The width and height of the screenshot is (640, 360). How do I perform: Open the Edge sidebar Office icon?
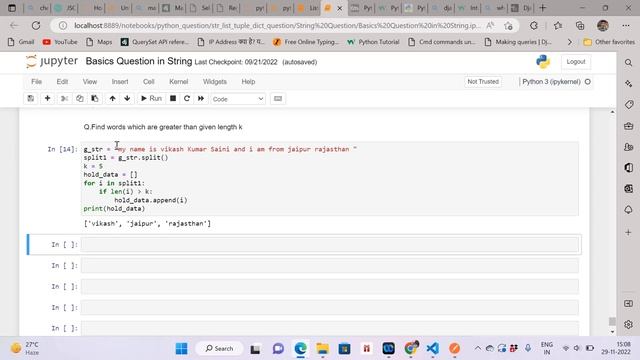coord(629,168)
